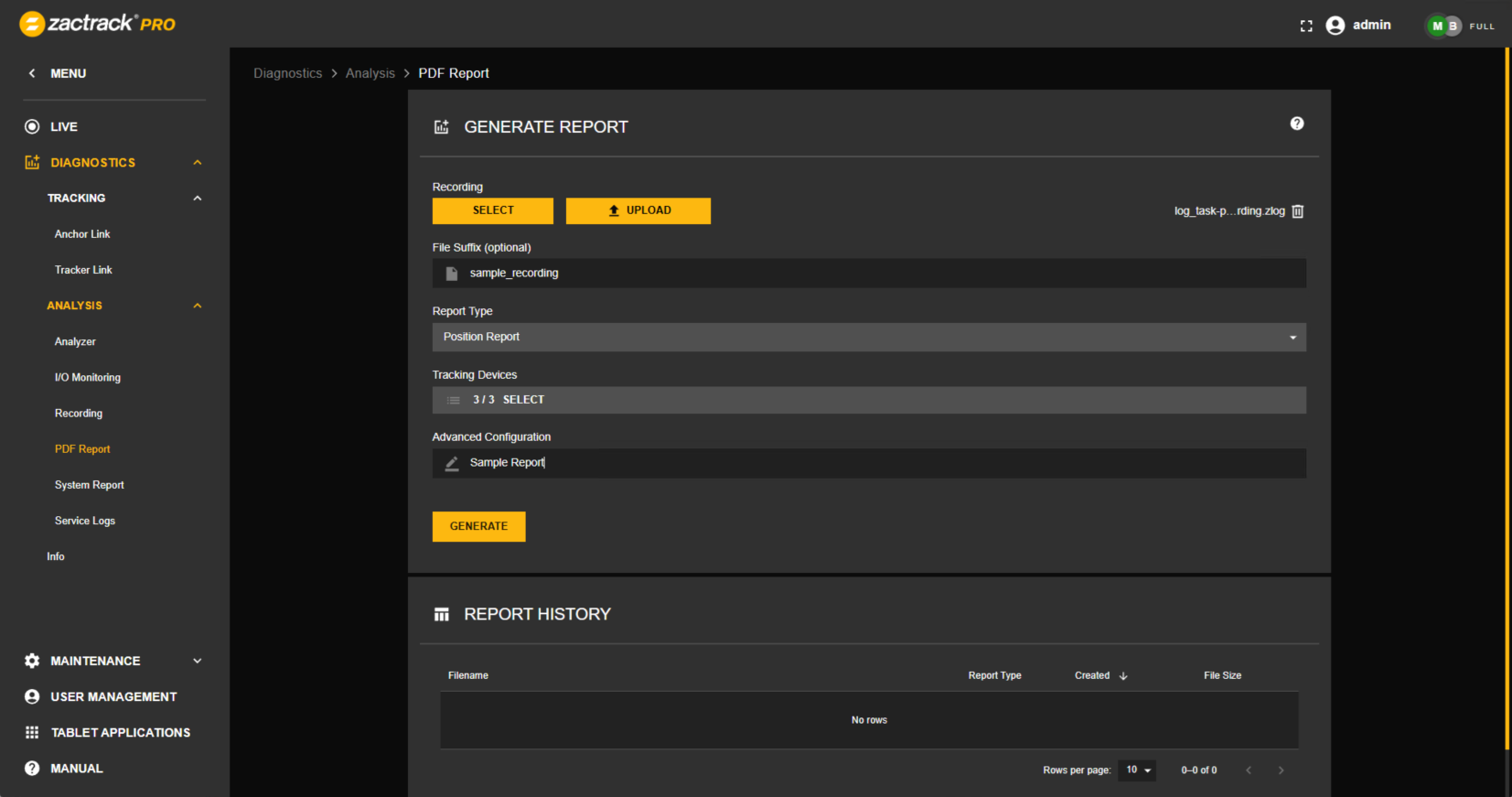Click the help question mark icon

pyautogui.click(x=1296, y=124)
